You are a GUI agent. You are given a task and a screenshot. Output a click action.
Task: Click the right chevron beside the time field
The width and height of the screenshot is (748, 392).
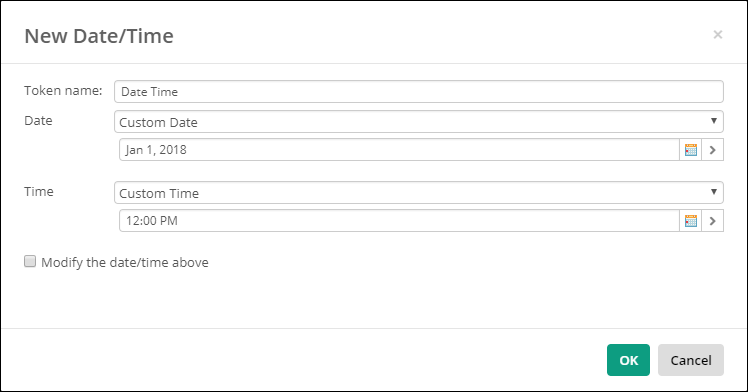(x=713, y=221)
